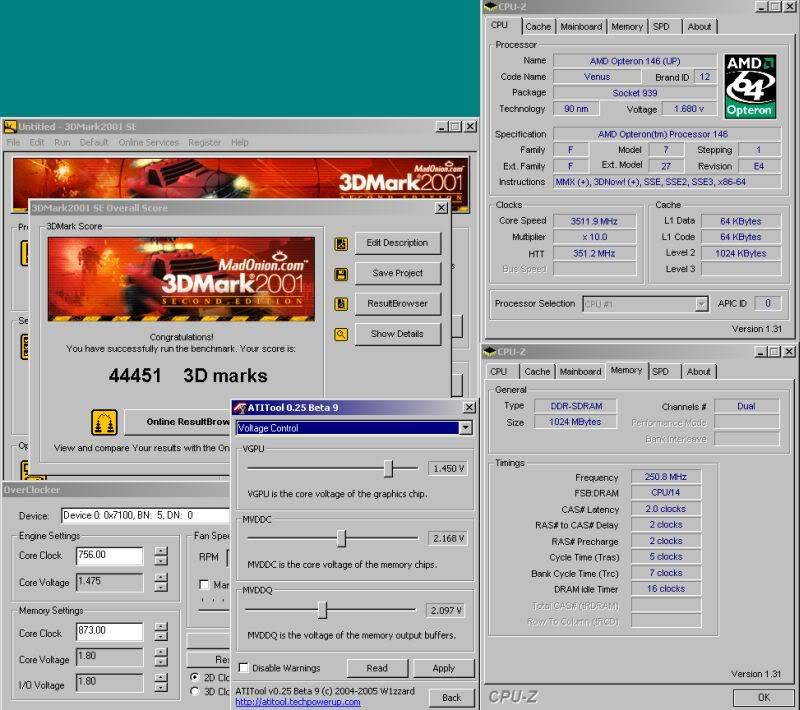Open the Run menu in 3DMark2001
The height and width of the screenshot is (710, 800).
tap(62, 142)
